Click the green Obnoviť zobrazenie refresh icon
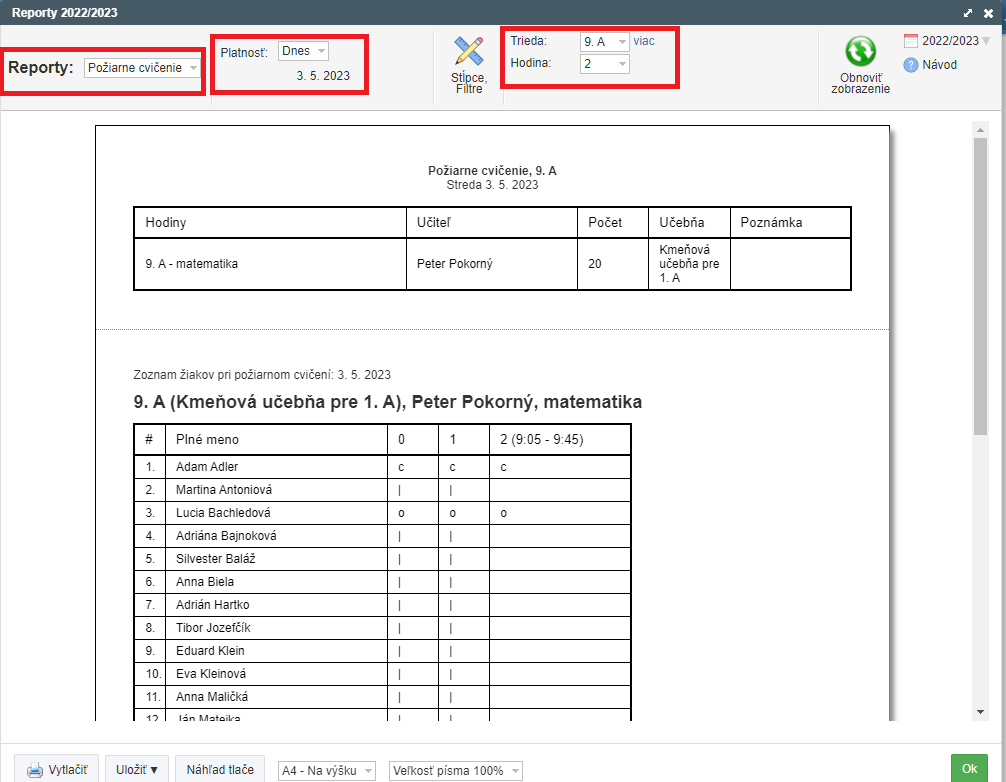The image size is (1006, 782). click(860, 51)
